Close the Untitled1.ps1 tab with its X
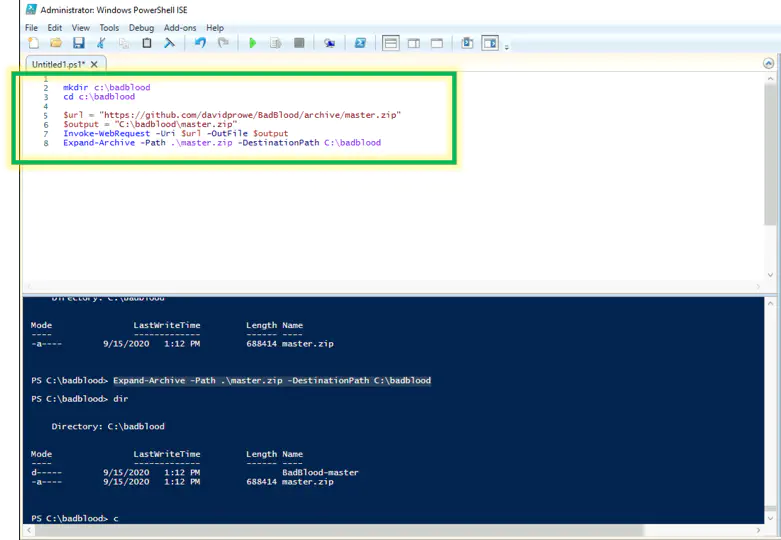781x540 pixels. coord(94,64)
